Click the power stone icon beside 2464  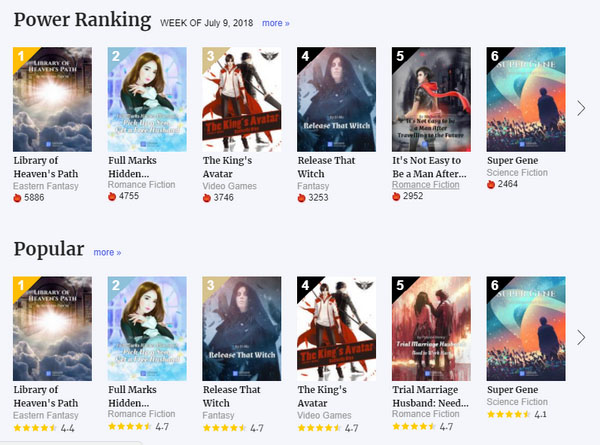tap(491, 184)
